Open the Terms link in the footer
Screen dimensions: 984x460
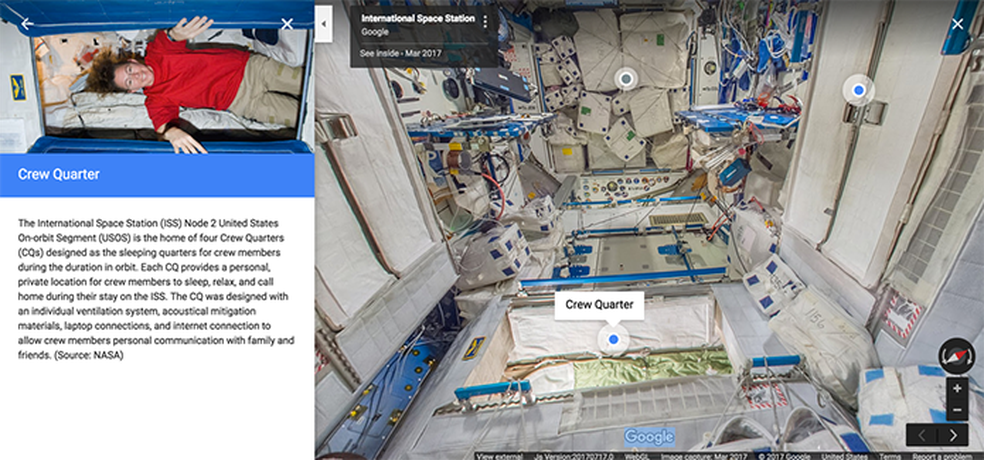click(x=889, y=456)
